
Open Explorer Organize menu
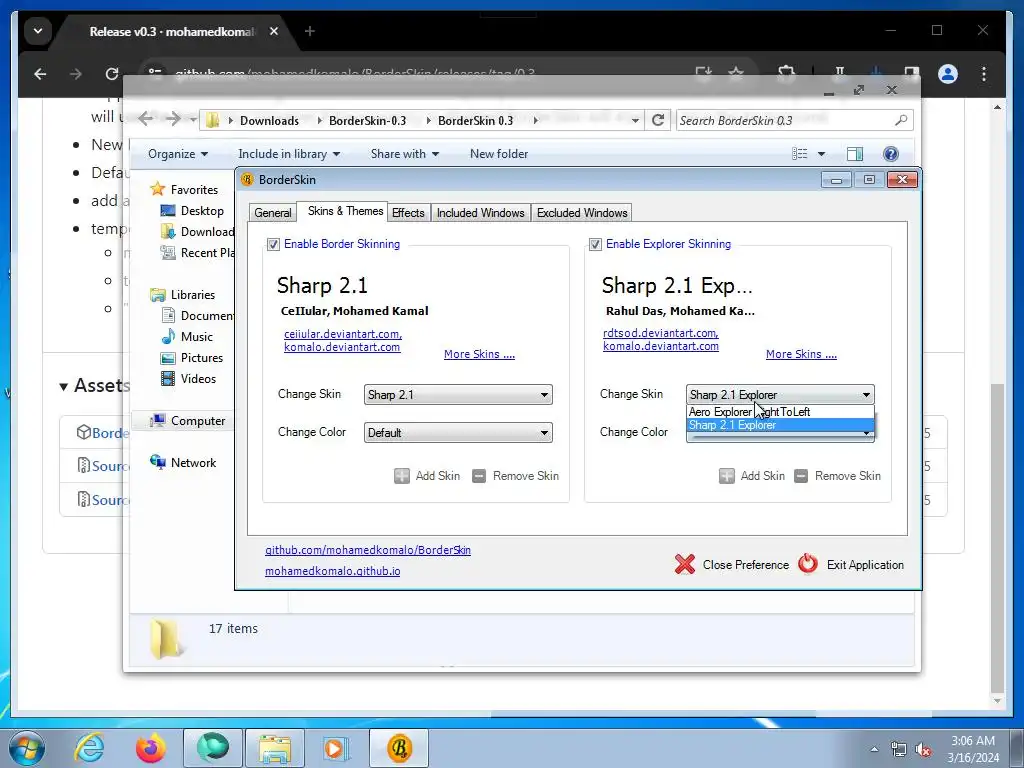178,154
